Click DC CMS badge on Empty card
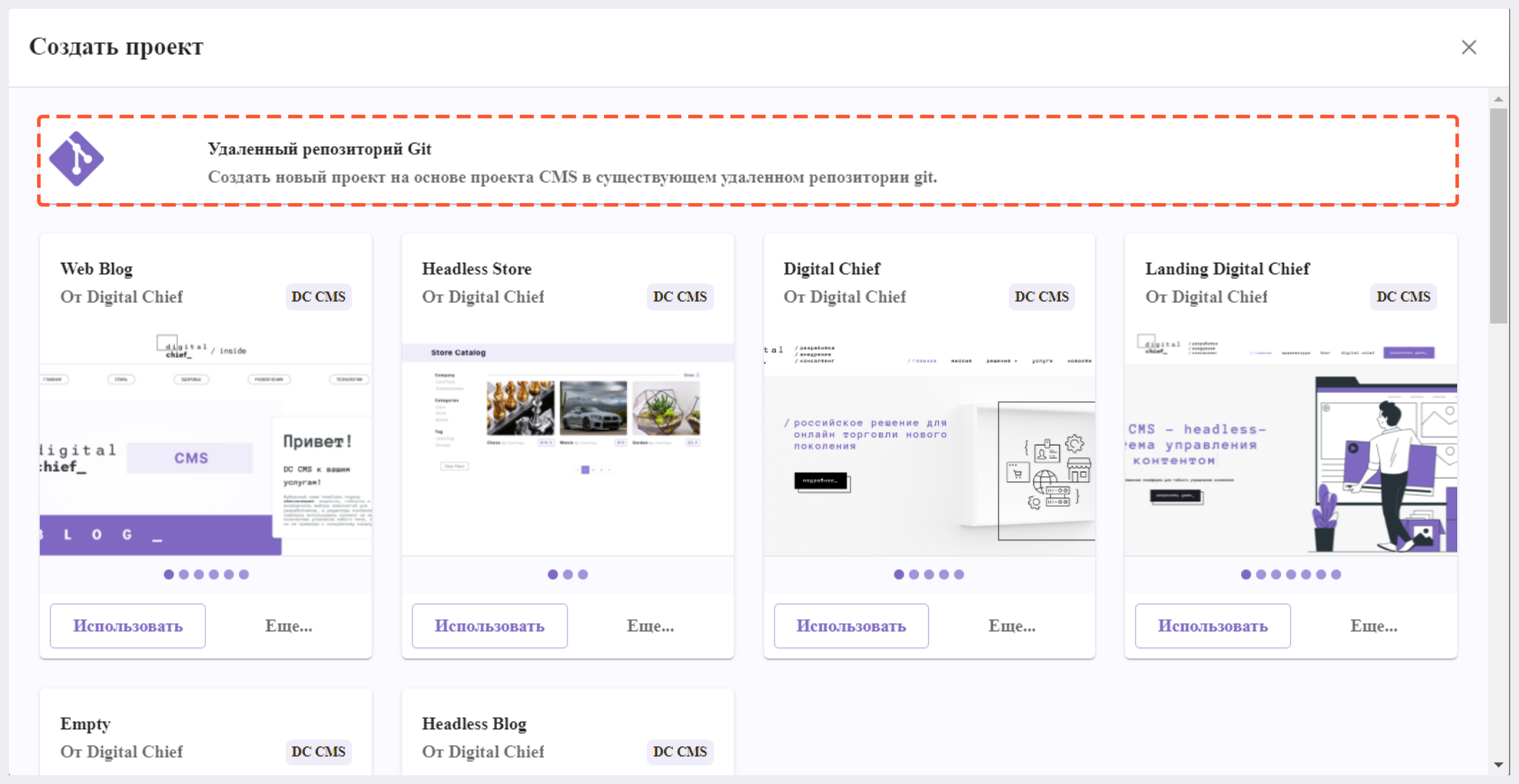This screenshot has height=784, width=1519. [319, 752]
